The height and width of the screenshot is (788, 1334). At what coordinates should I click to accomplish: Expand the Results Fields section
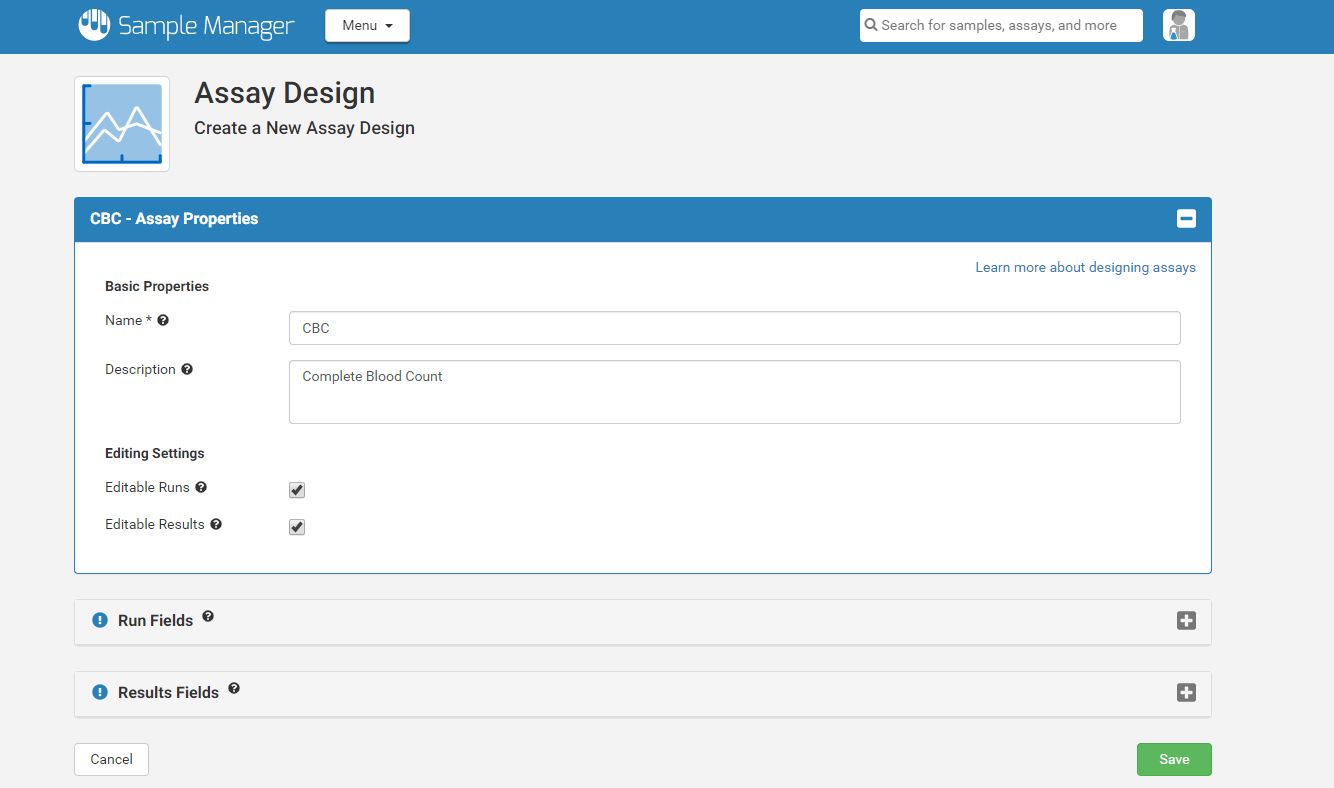pos(1186,692)
